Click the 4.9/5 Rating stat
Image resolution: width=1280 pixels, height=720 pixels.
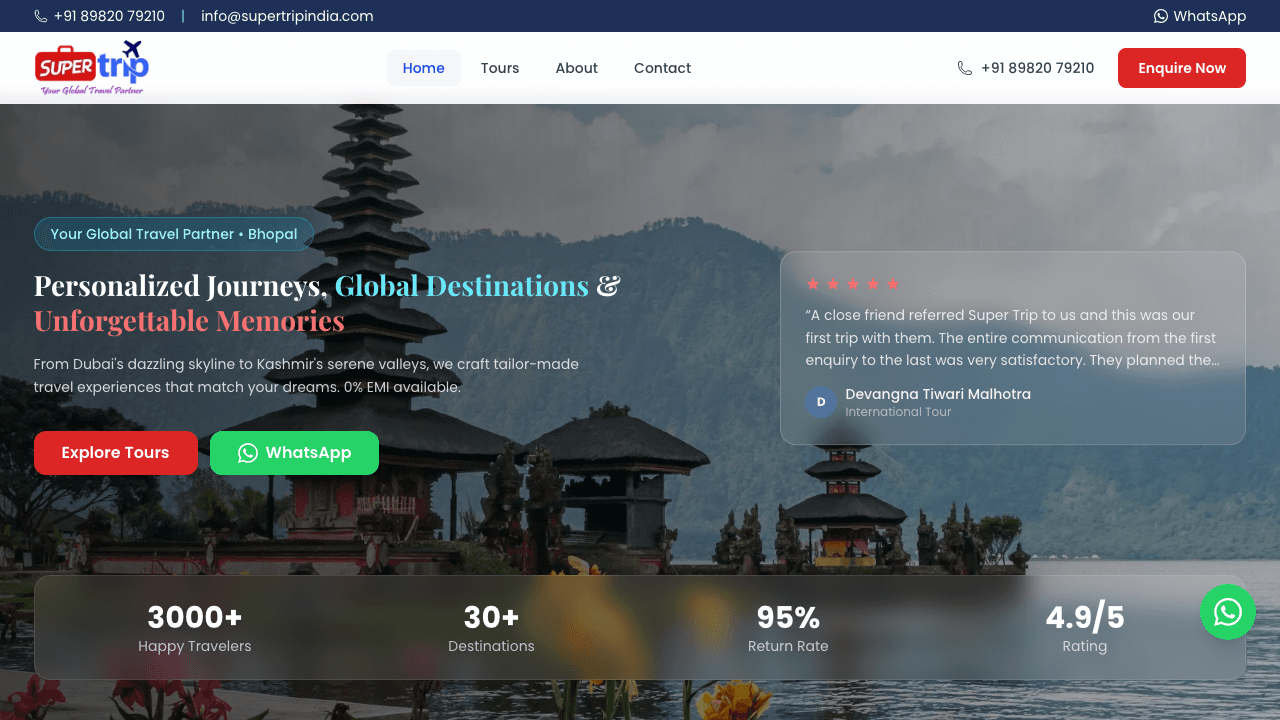coord(1085,628)
